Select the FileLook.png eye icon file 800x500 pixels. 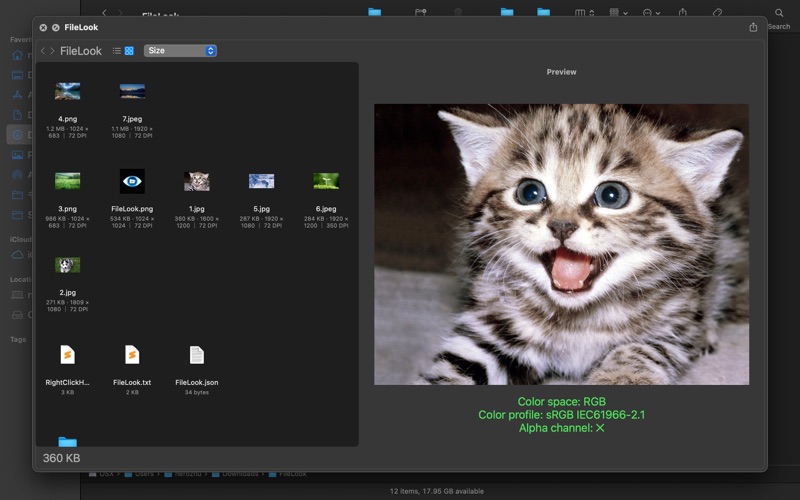[x=132, y=181]
